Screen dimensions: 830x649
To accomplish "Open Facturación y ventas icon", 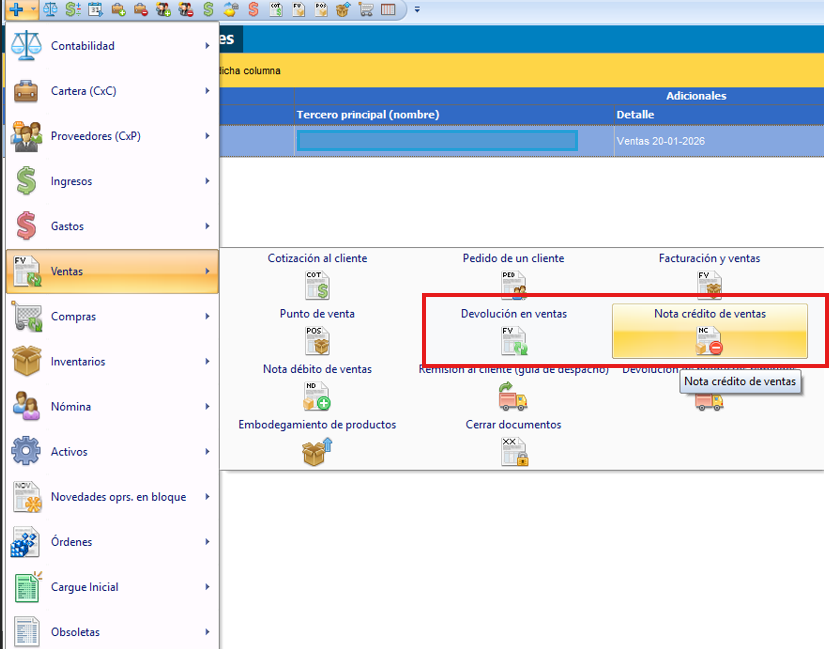I will (709, 284).
